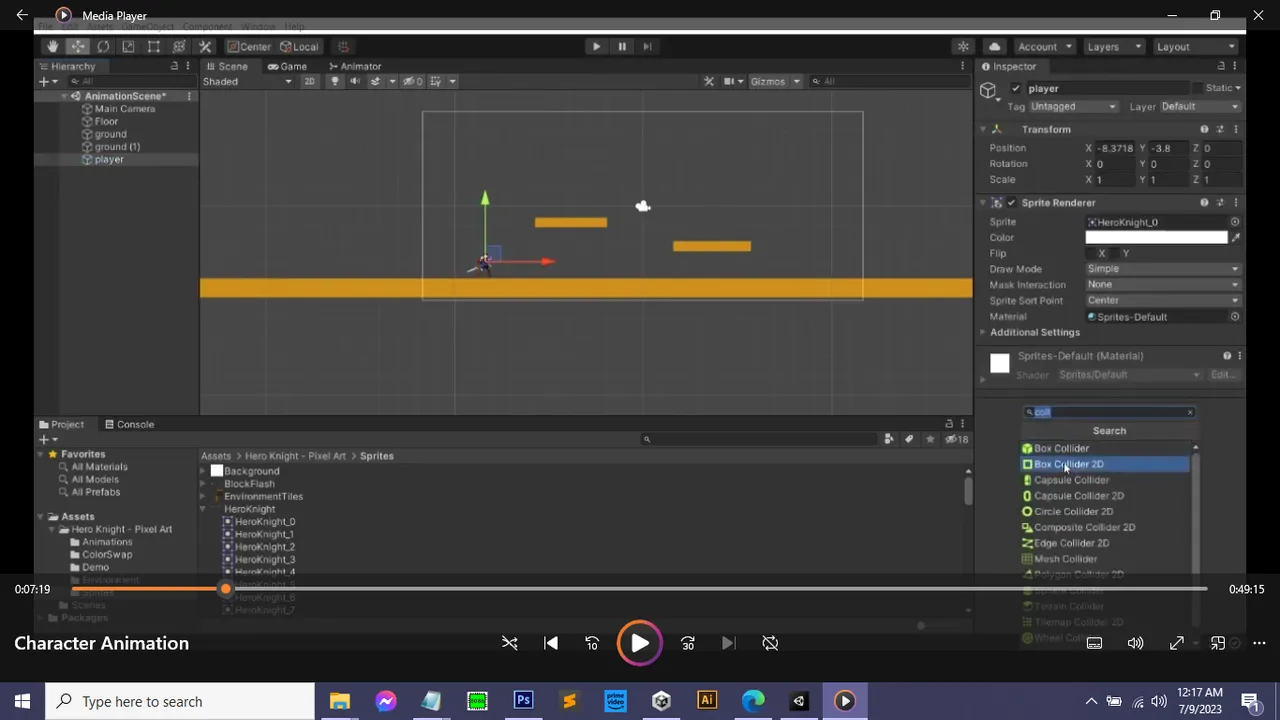The height and width of the screenshot is (720, 1280).
Task: Open Sprite Renderer preset icon
Action: pyautogui.click(x=1220, y=203)
